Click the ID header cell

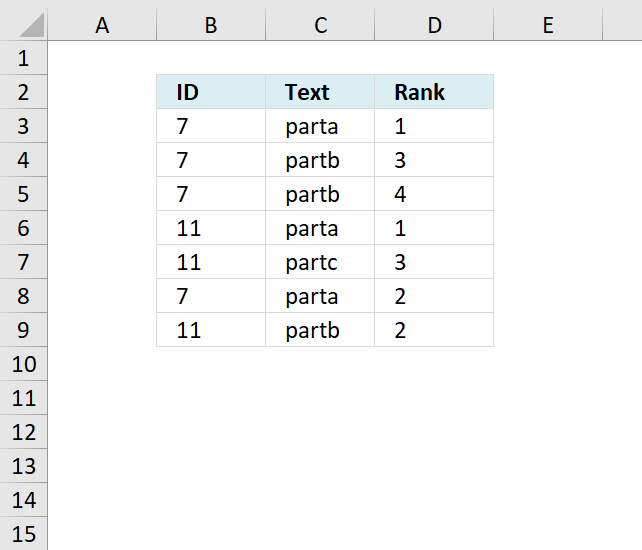(211, 92)
